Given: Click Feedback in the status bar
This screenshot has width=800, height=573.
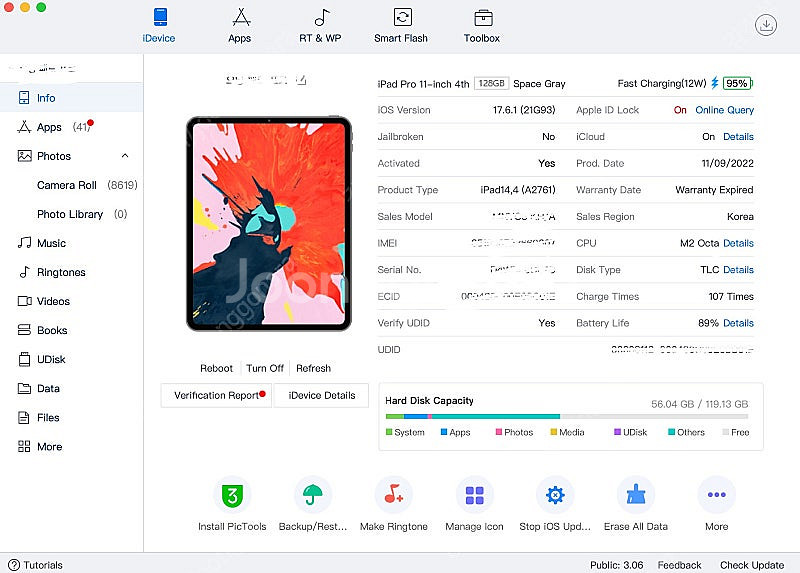Looking at the screenshot, I should (x=680, y=565).
